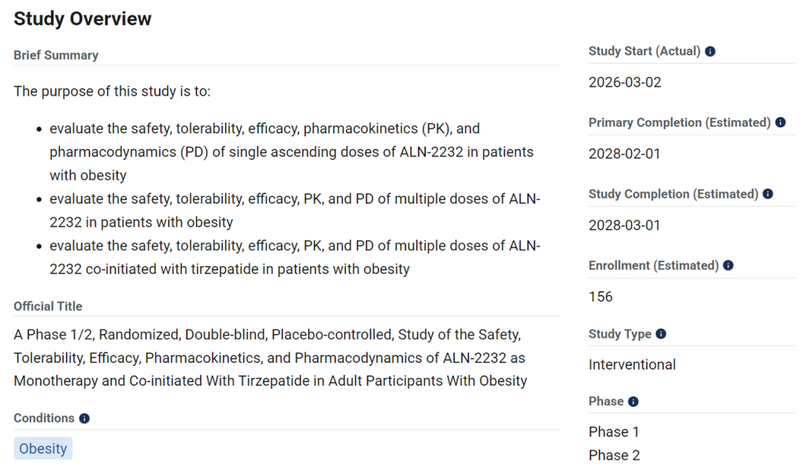This screenshot has height=474, width=800.
Task: Click the Study Completion (Estimated) info icon
Action: [767, 194]
